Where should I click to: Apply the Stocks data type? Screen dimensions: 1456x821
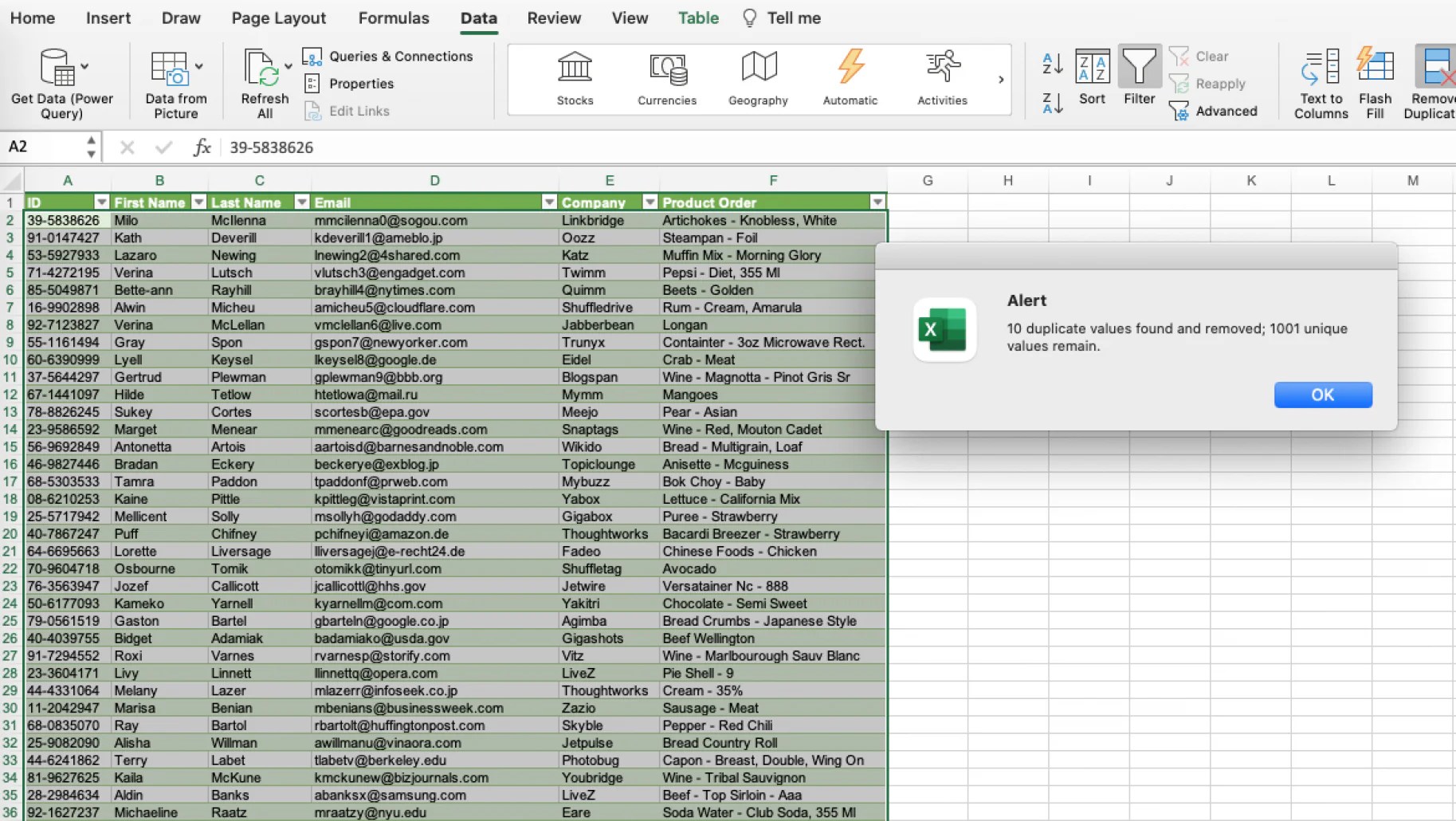click(574, 77)
